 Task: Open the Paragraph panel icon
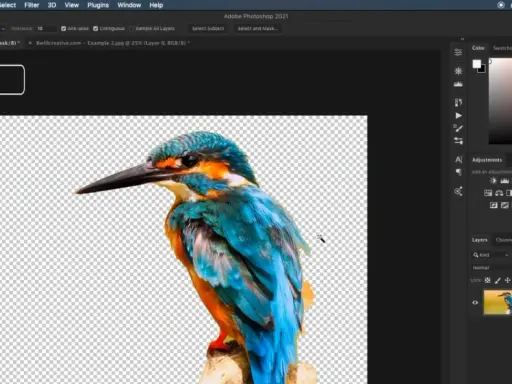(x=459, y=172)
